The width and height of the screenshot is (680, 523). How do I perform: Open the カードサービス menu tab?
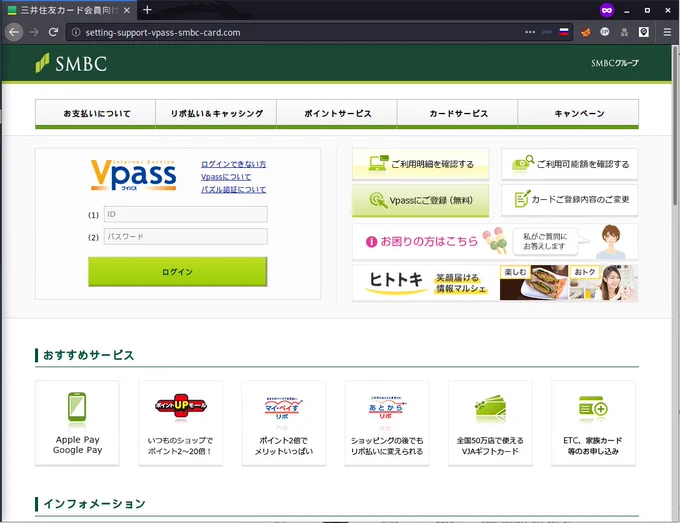458,114
